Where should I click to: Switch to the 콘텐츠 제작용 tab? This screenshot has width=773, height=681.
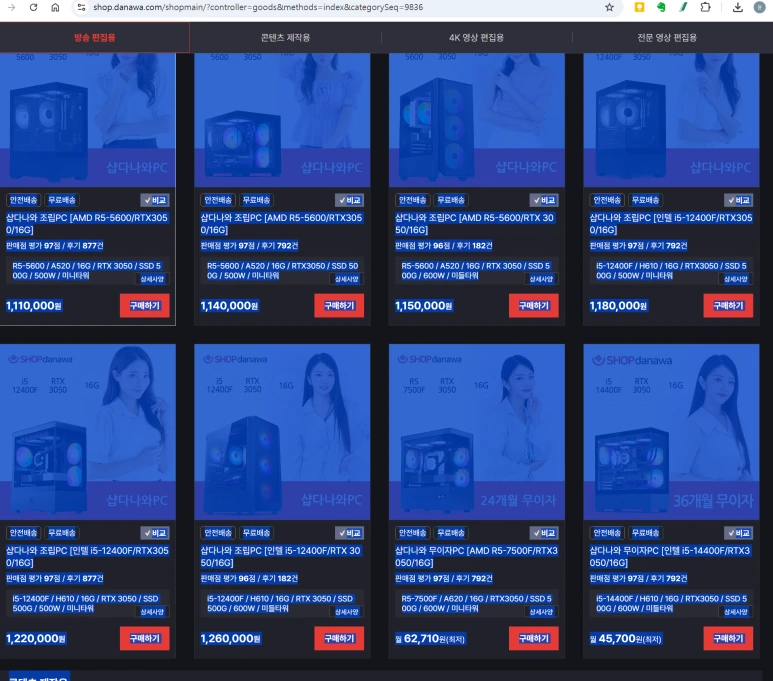tap(285, 37)
